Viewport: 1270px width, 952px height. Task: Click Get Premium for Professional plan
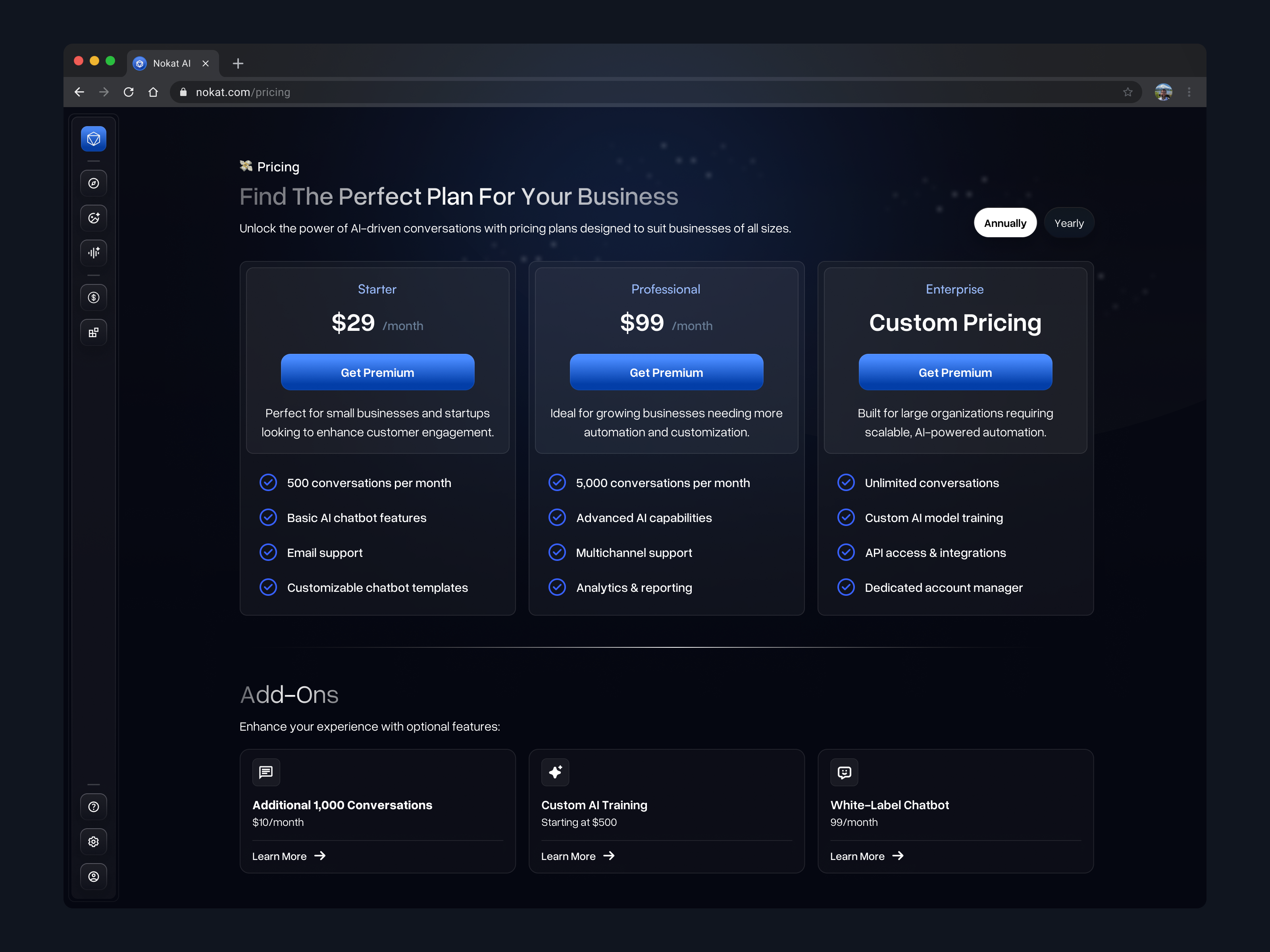coord(666,372)
